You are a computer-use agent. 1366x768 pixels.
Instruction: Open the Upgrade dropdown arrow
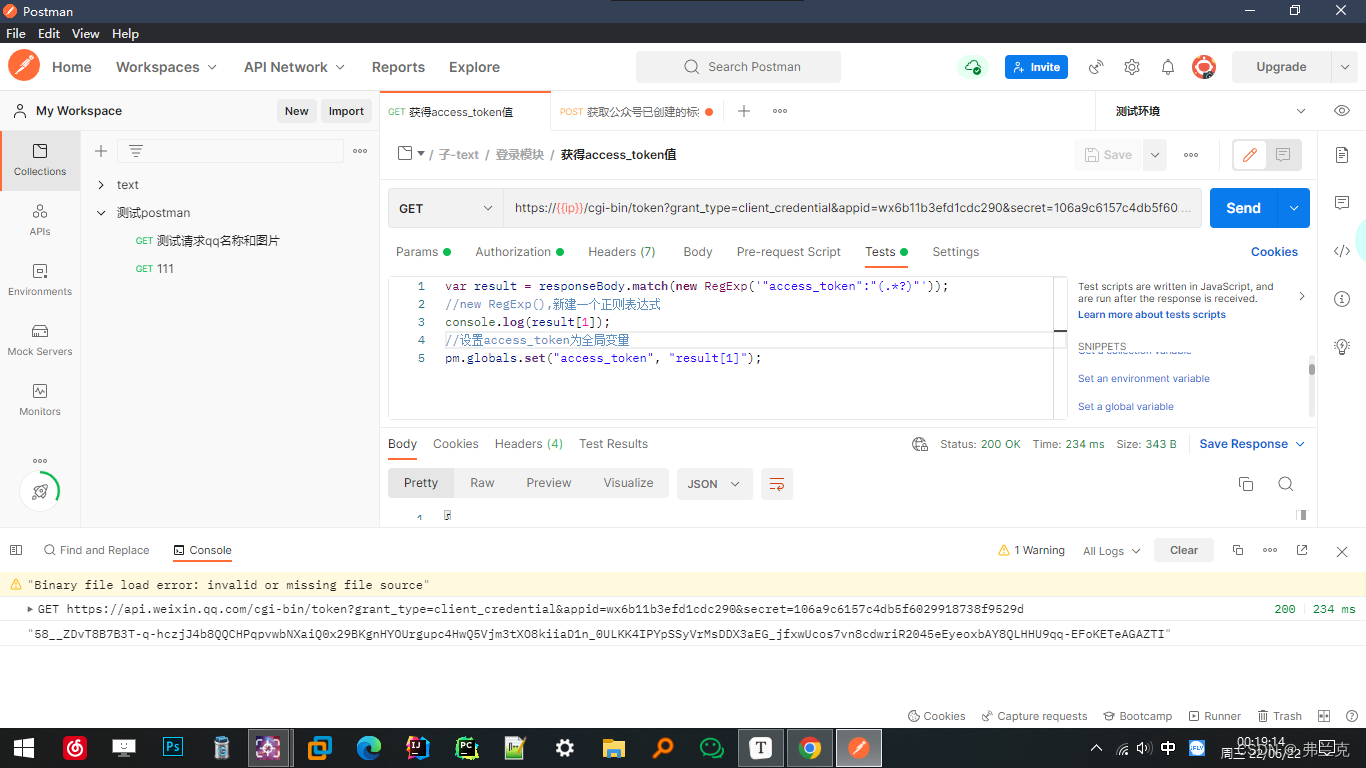1344,67
